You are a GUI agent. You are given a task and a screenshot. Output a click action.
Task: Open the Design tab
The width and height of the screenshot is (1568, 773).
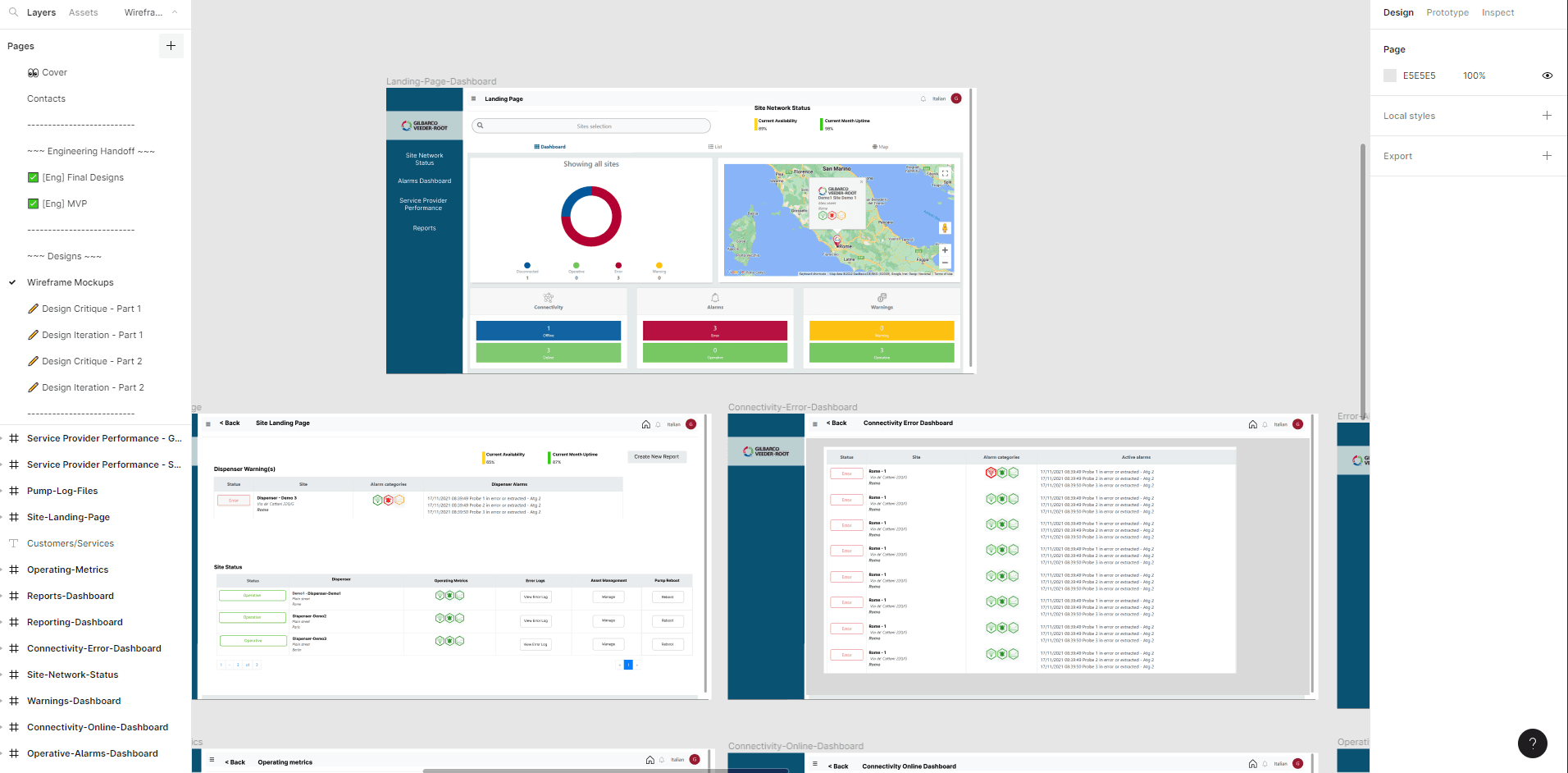pyautogui.click(x=1398, y=12)
